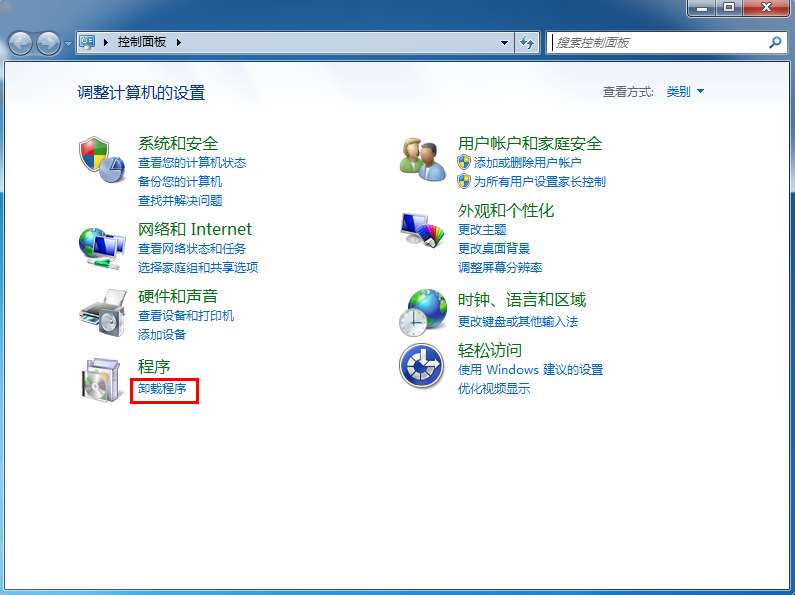
Task: Click the System and Security shield icon
Action: pyautogui.click(x=102, y=158)
